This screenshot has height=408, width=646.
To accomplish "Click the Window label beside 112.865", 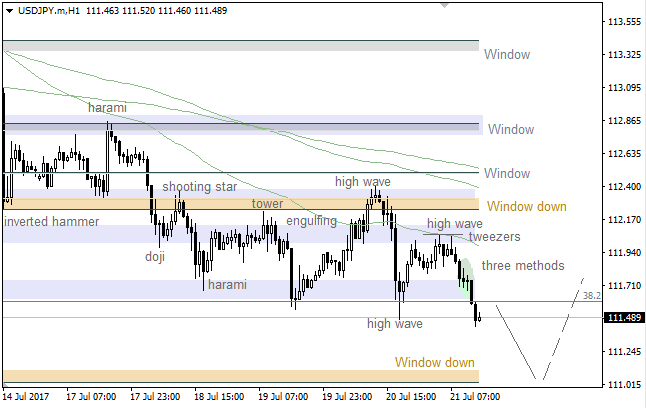I will 511,129.
